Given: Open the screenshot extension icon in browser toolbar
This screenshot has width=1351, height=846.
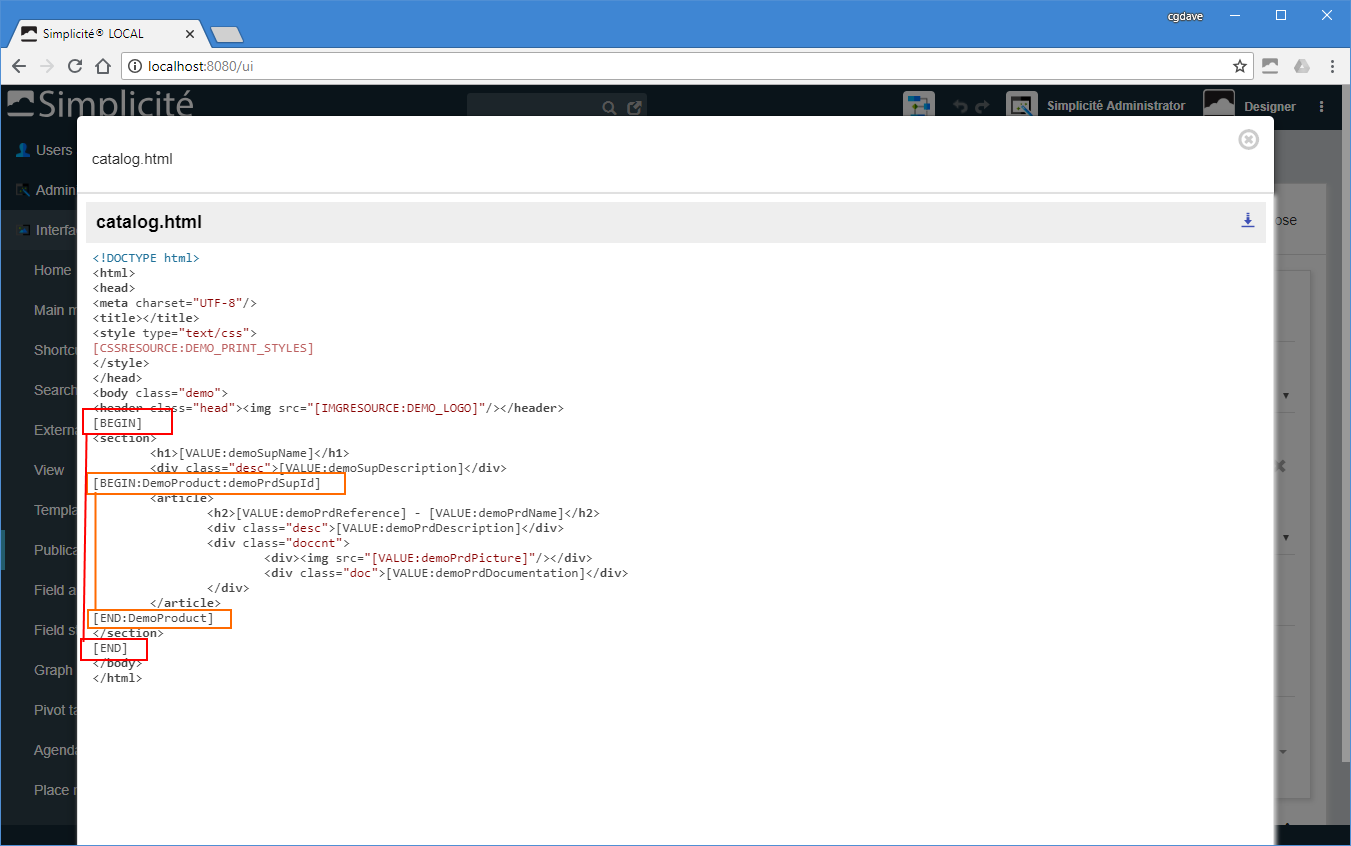Looking at the screenshot, I should pyautogui.click(x=1270, y=66).
